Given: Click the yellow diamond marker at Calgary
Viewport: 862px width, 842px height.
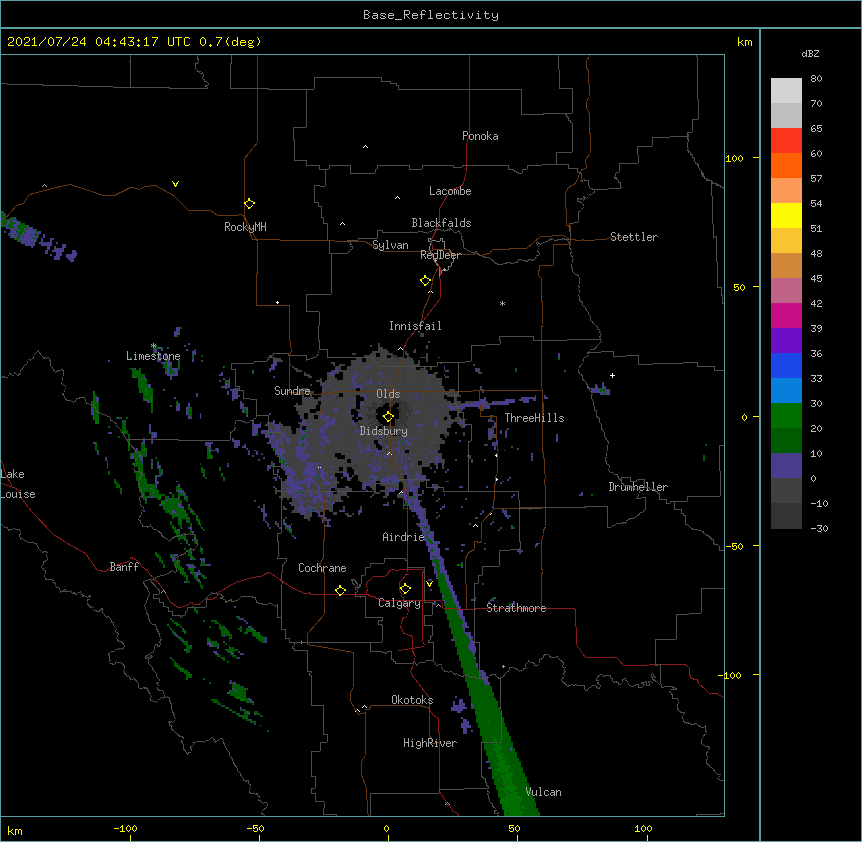Looking at the screenshot, I should [405, 589].
